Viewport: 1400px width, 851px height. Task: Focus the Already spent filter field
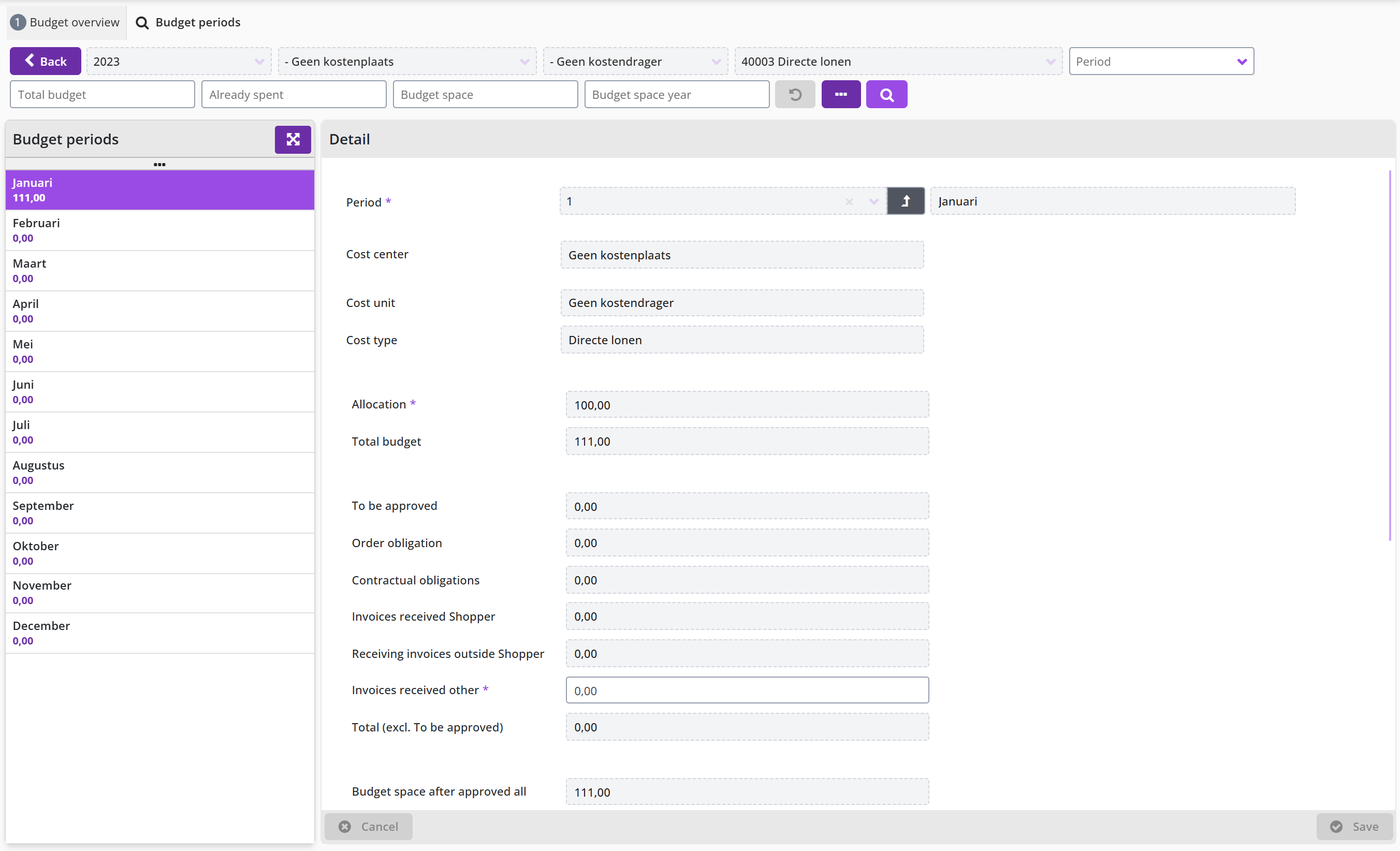pyautogui.click(x=294, y=94)
